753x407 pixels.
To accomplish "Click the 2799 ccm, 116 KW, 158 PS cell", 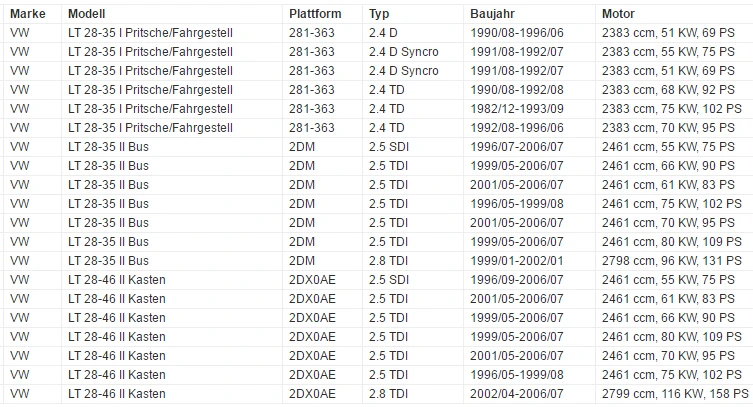I will coord(675,394).
